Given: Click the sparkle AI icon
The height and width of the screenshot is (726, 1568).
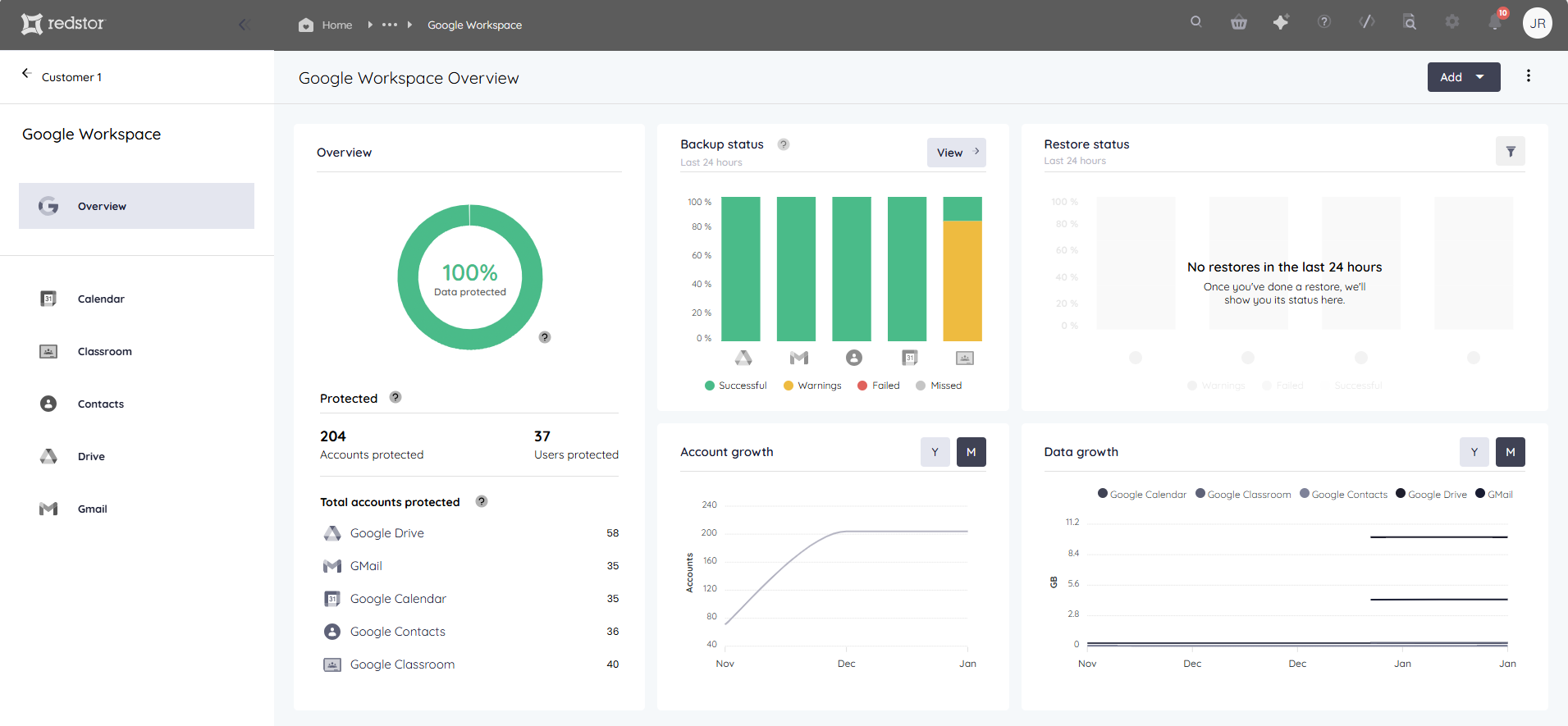Looking at the screenshot, I should tap(1281, 22).
